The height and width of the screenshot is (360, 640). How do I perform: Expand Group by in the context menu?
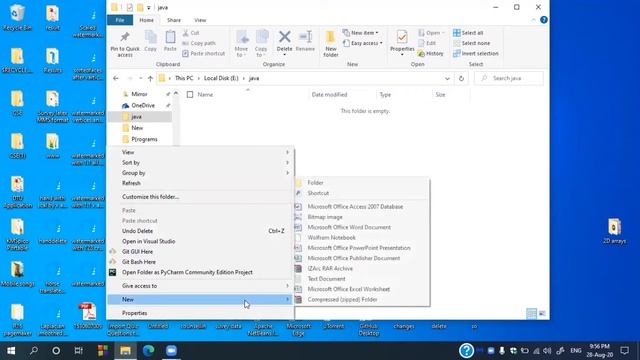[200, 173]
